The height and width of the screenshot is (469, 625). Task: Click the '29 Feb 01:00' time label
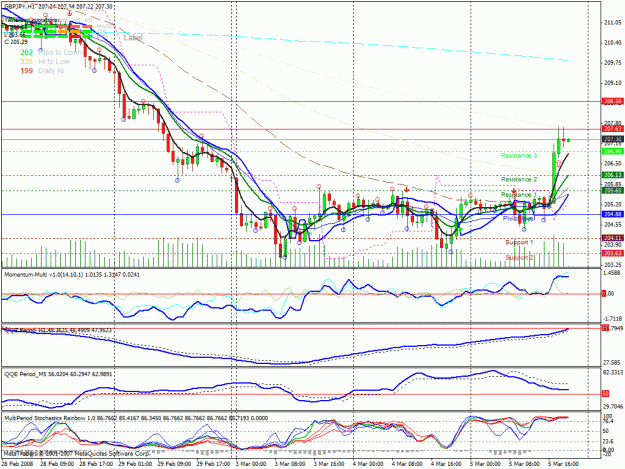coord(135,464)
